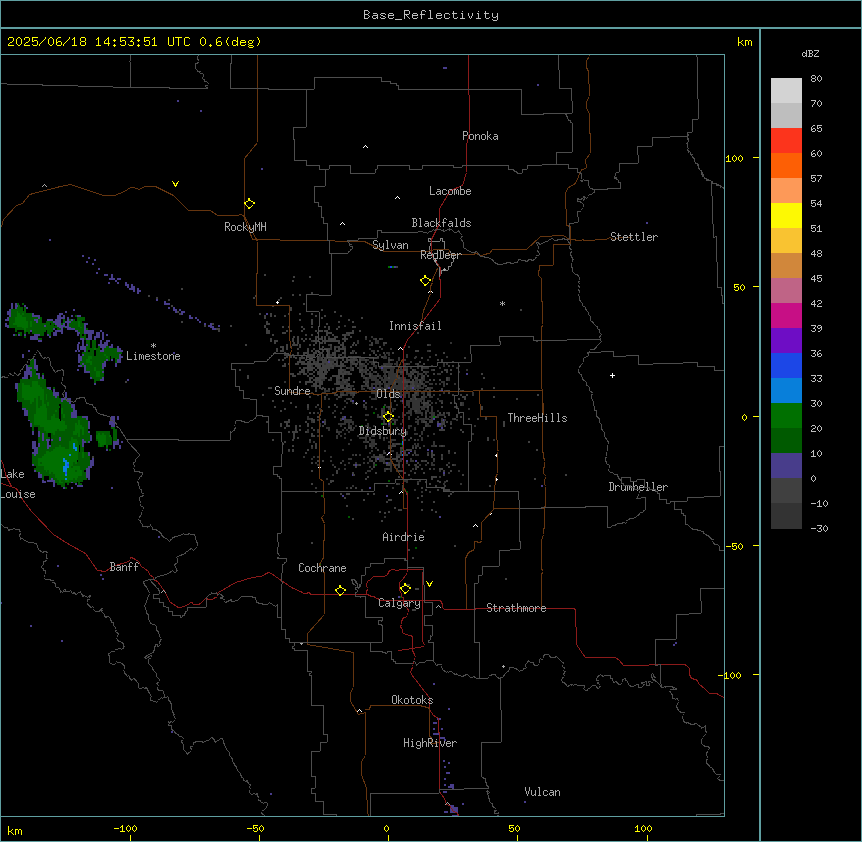862x842 pixels.
Task: Pick the blue 33-36 dBZ legend swatch
Action: [x=786, y=365]
